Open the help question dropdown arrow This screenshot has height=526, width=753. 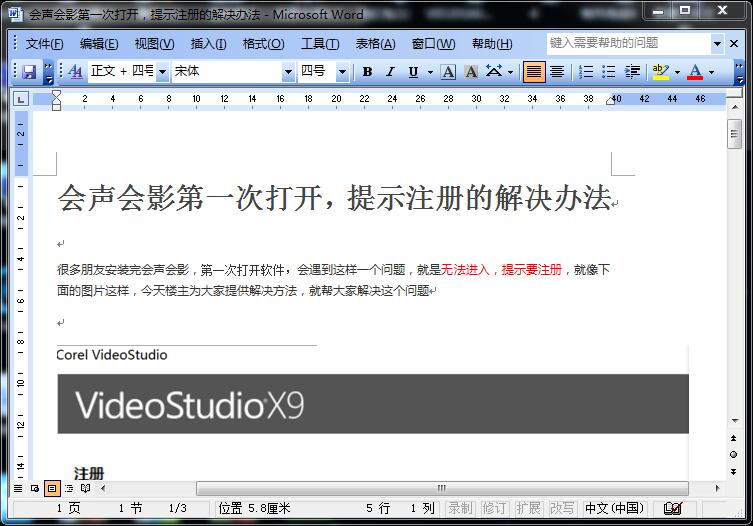point(717,44)
